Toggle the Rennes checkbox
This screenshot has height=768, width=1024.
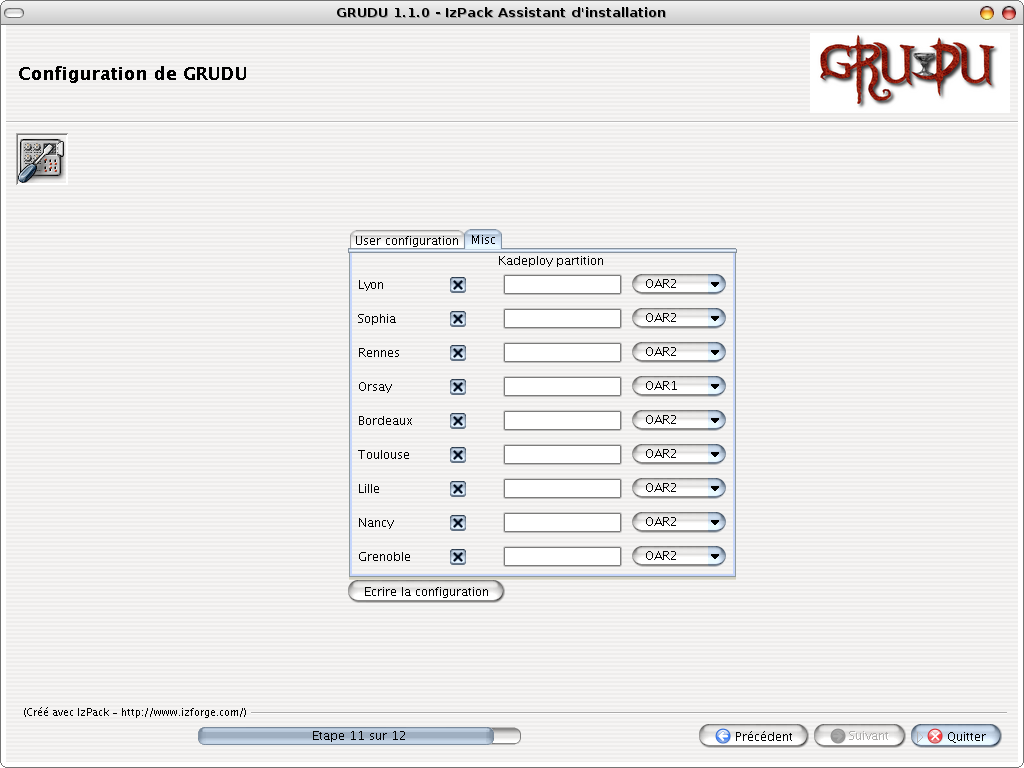point(458,353)
